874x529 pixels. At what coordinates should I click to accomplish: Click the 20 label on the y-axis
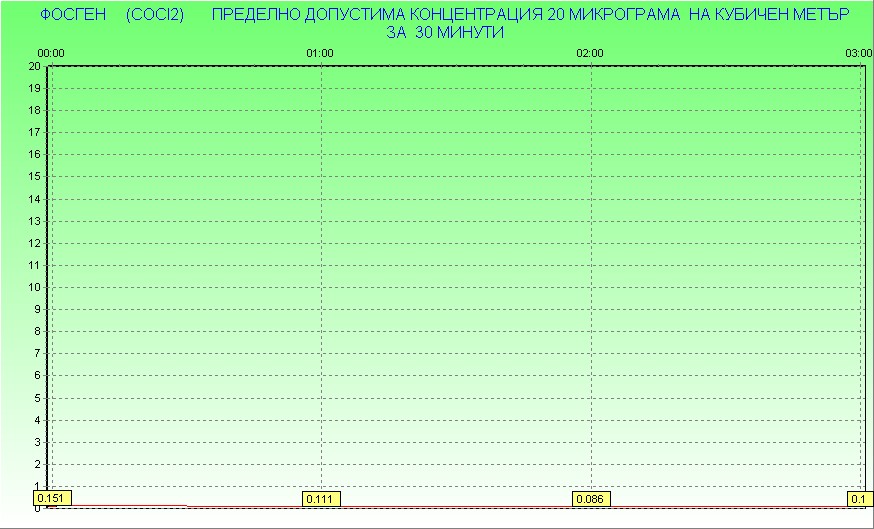point(34,66)
